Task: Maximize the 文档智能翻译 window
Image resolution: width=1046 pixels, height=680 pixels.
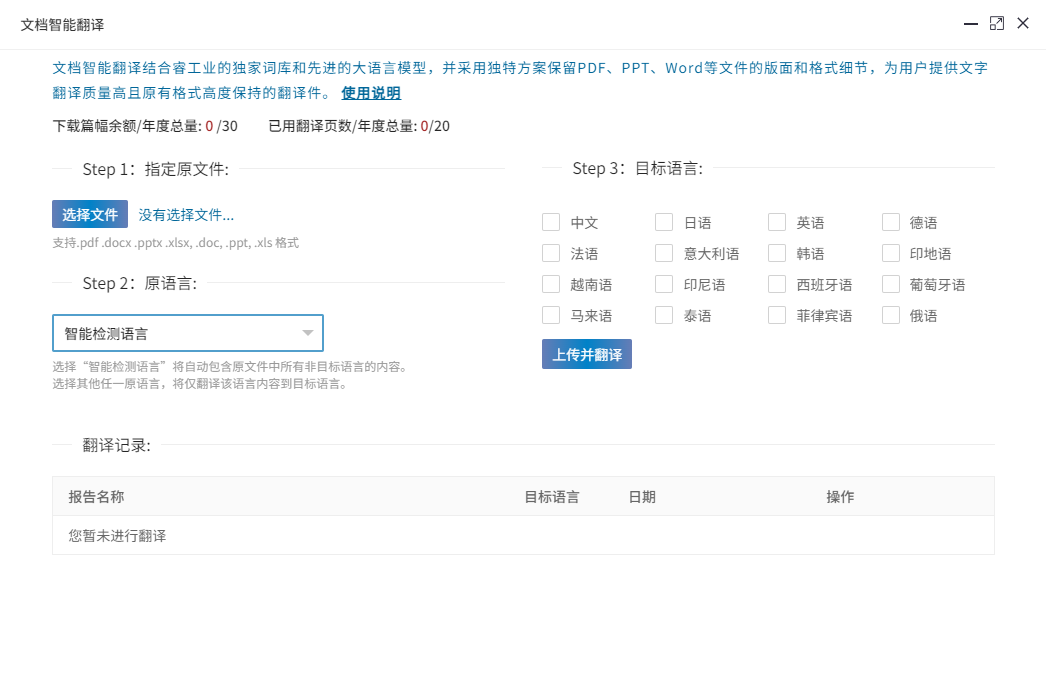Action: pos(996,23)
